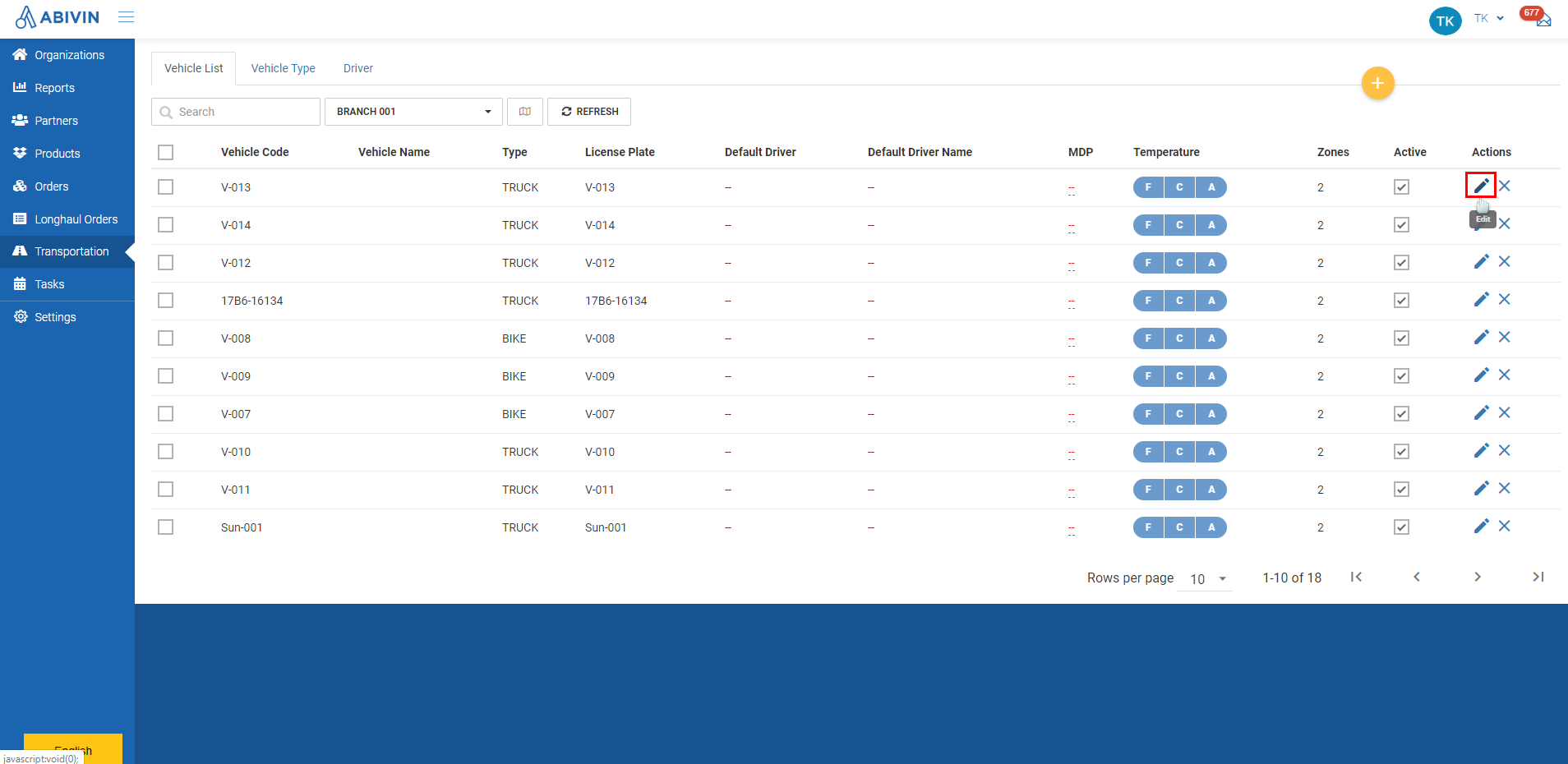Select row checkbox for vehicle V-014
The height and width of the screenshot is (764, 1568).
pos(166,225)
